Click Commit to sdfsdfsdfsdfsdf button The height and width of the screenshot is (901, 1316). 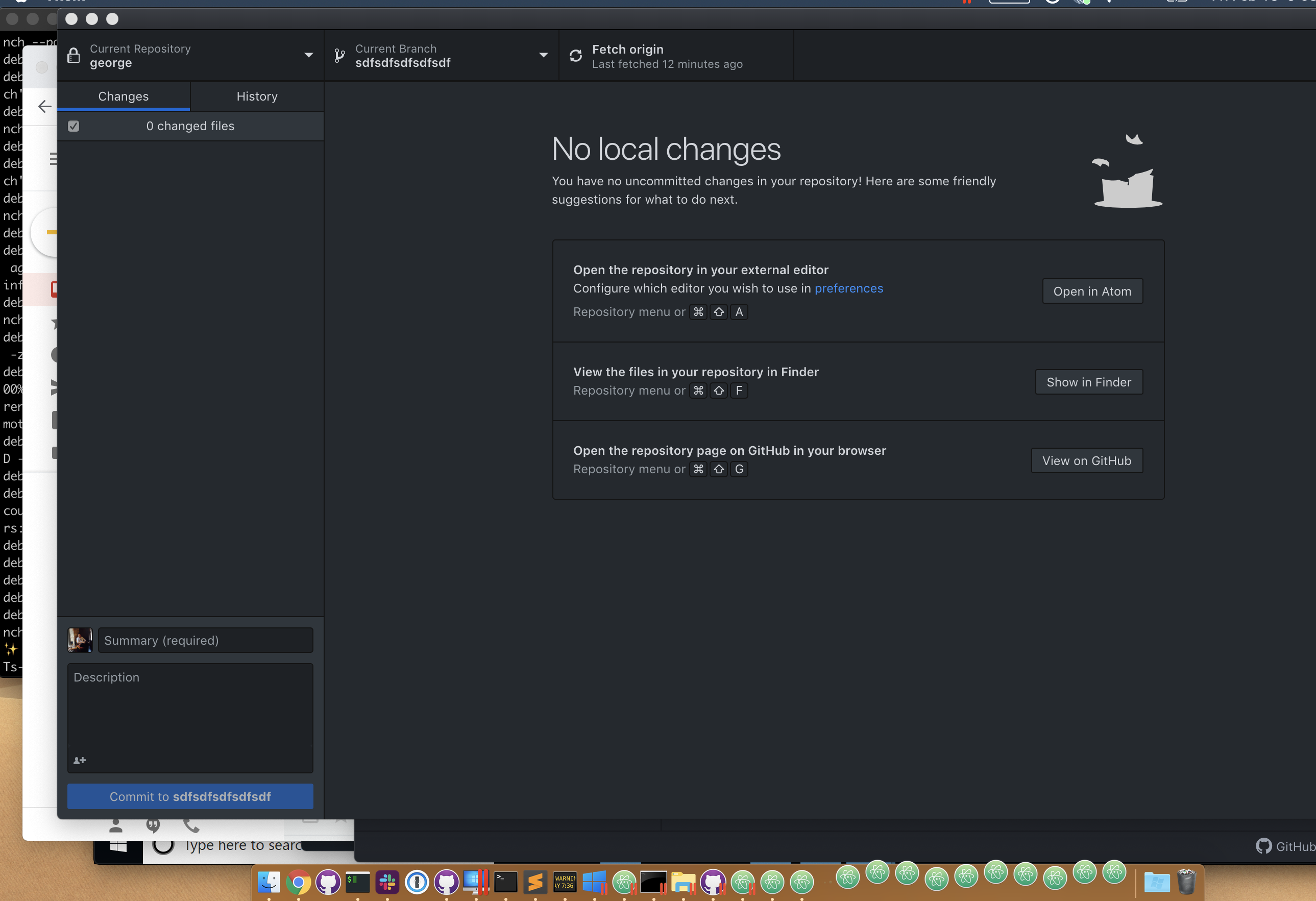click(190, 796)
